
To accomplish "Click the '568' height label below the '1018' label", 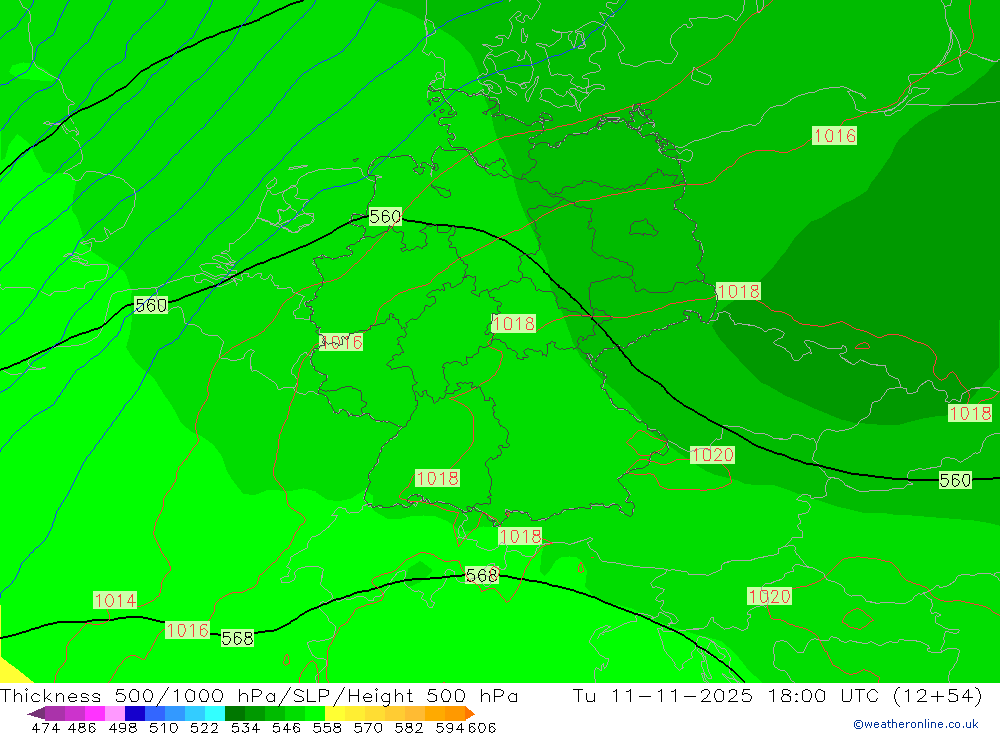I will tap(482, 575).
